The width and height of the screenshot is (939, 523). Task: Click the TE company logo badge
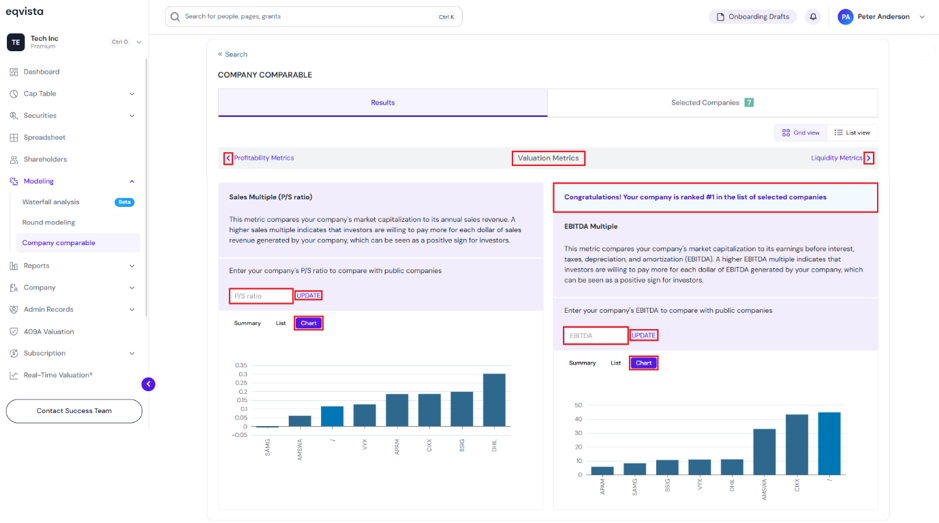click(16, 42)
